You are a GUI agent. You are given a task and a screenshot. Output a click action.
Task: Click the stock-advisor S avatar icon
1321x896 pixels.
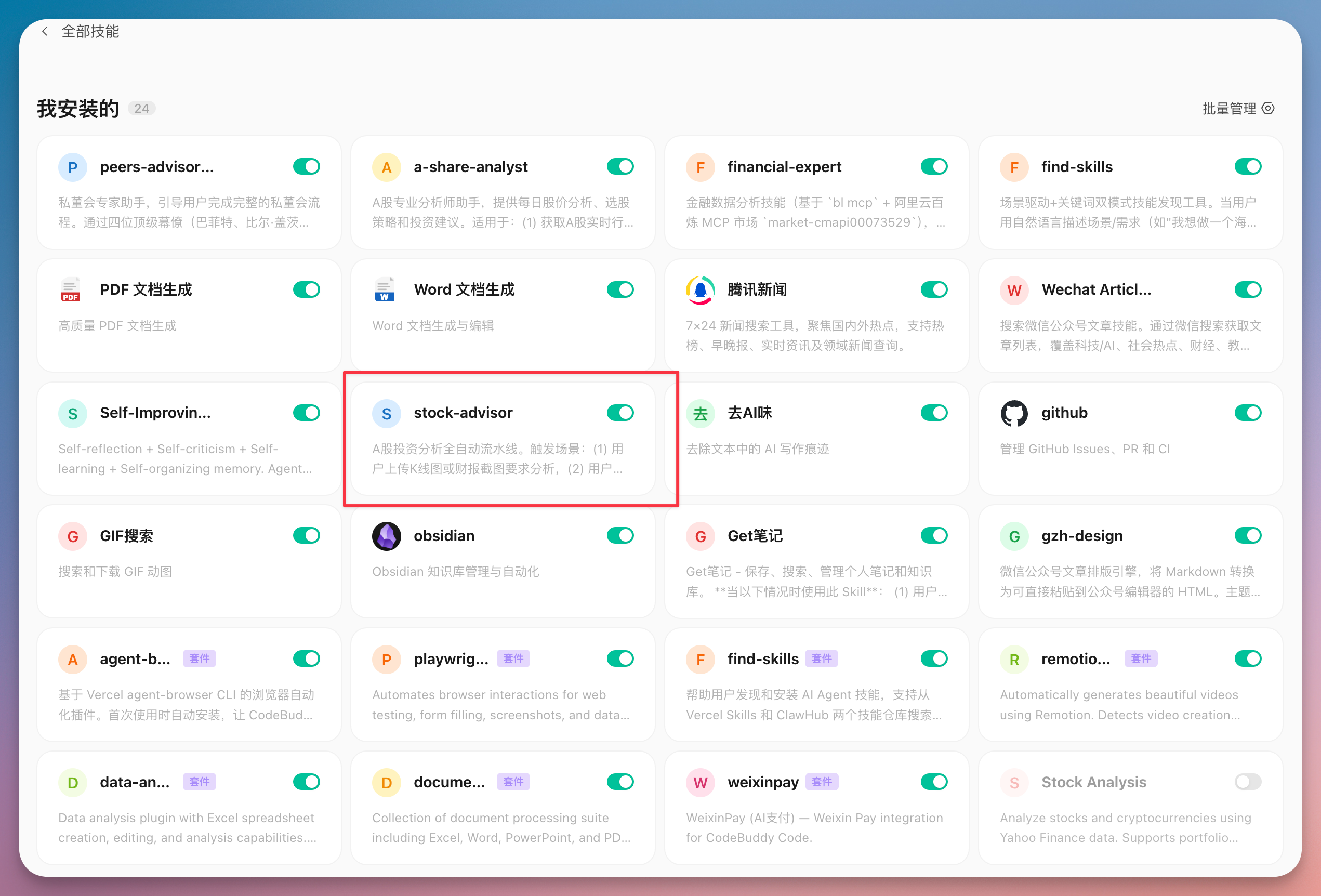tap(387, 413)
